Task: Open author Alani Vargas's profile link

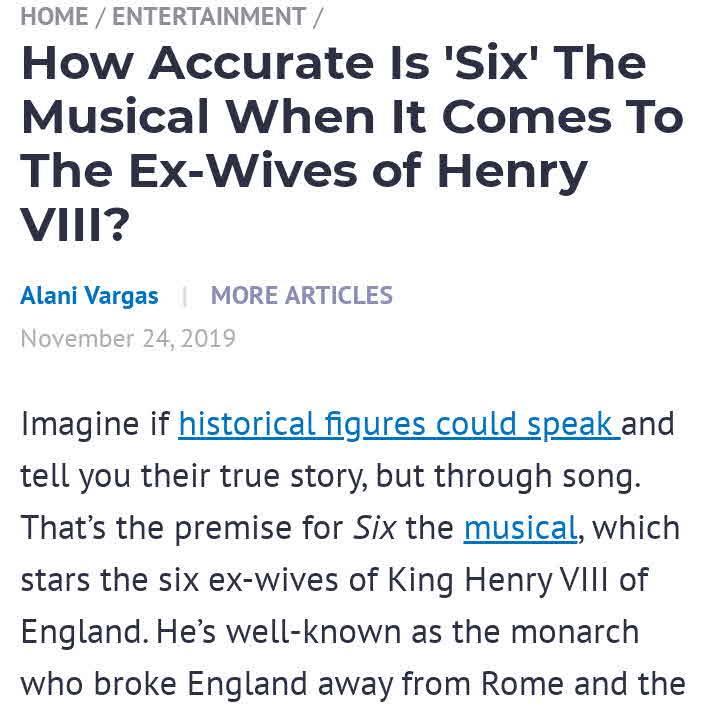Action: click(x=89, y=296)
